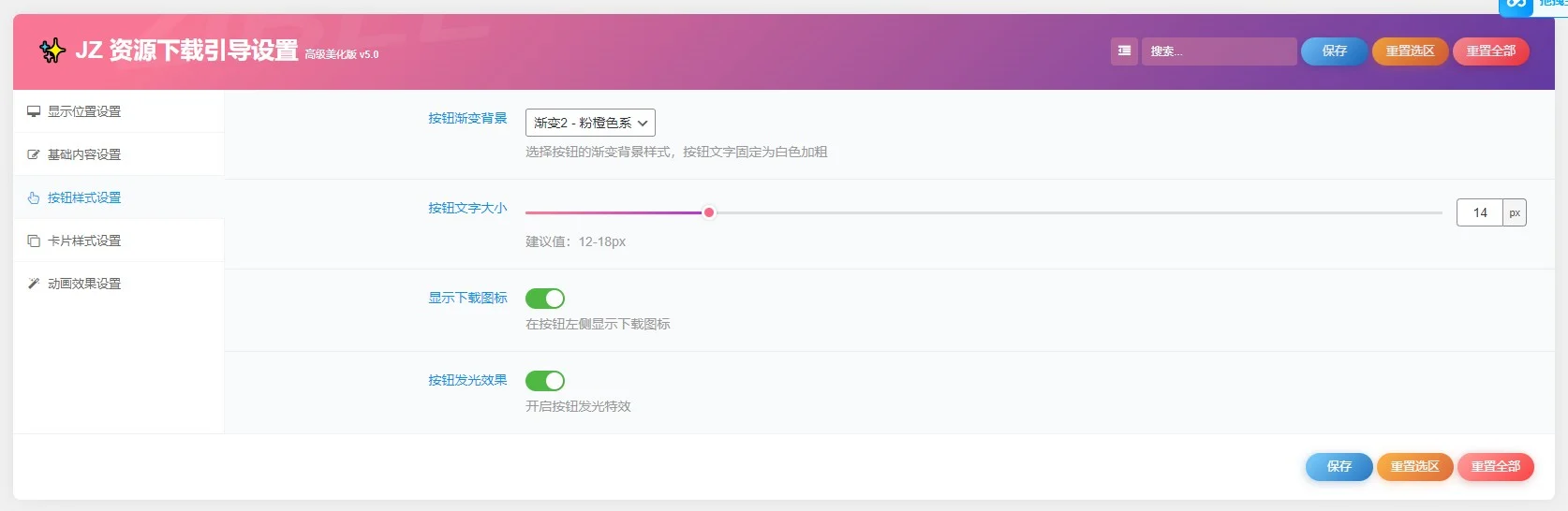Click the 按钮渐变背景 field label
Viewport: 1568px width, 511px height.
[467, 118]
